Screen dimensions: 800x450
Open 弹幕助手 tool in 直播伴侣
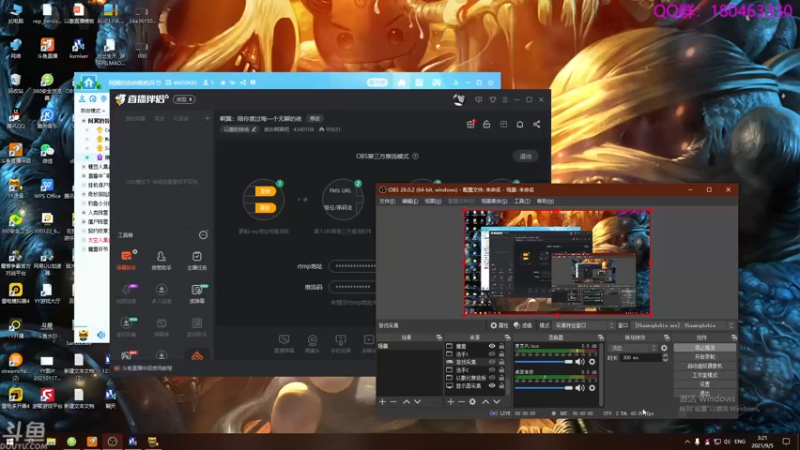click(x=127, y=260)
